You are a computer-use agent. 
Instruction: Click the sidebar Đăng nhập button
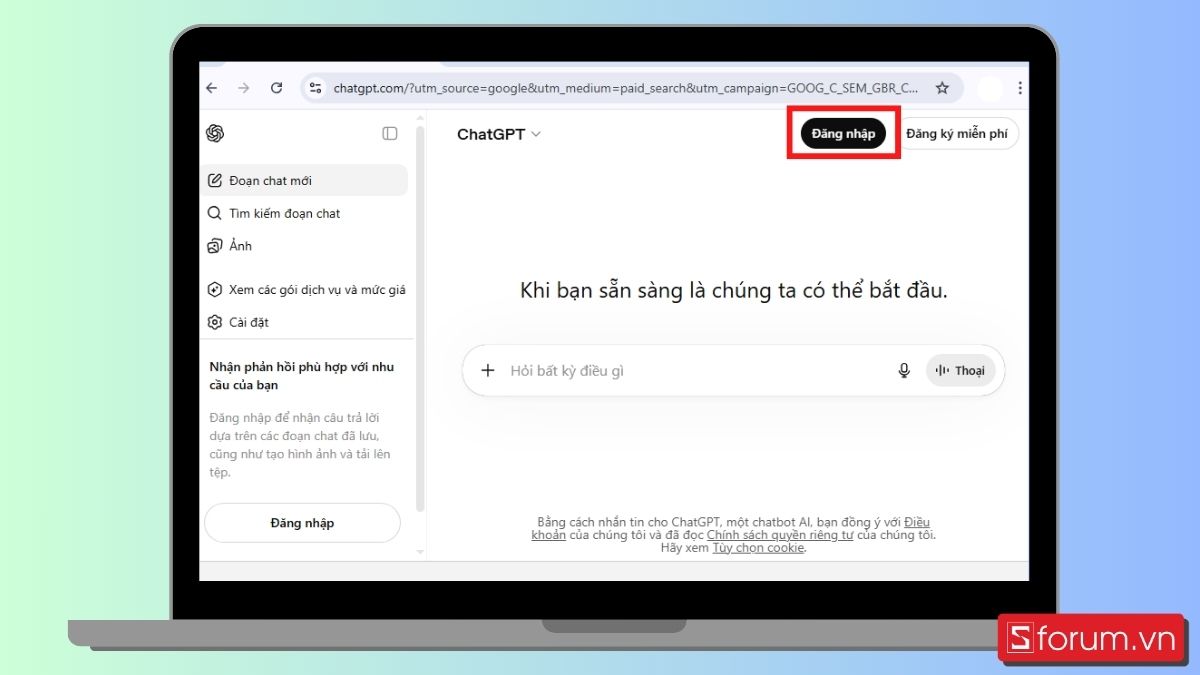tap(302, 523)
